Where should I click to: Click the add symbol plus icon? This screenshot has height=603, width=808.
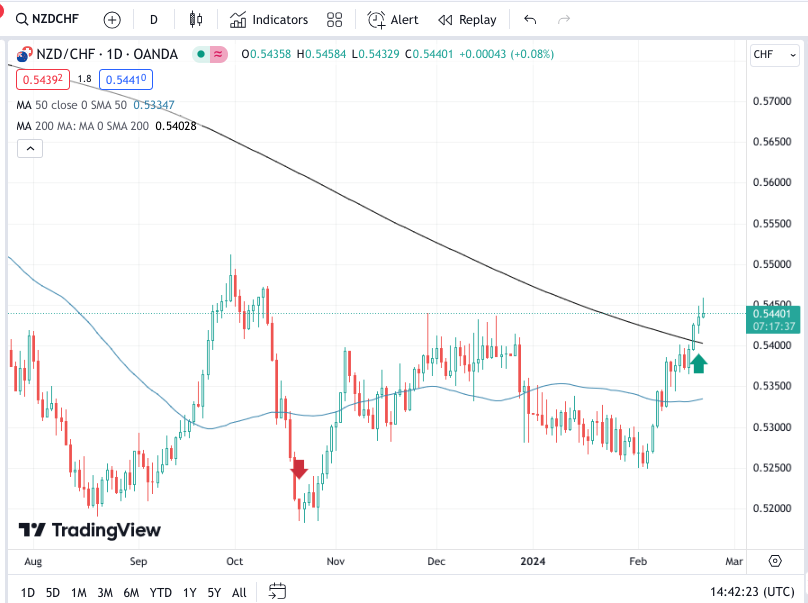tap(112, 19)
